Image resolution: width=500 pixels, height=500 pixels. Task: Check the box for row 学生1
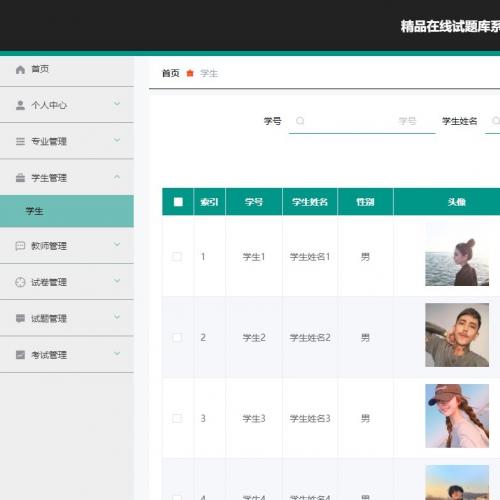coord(177,257)
